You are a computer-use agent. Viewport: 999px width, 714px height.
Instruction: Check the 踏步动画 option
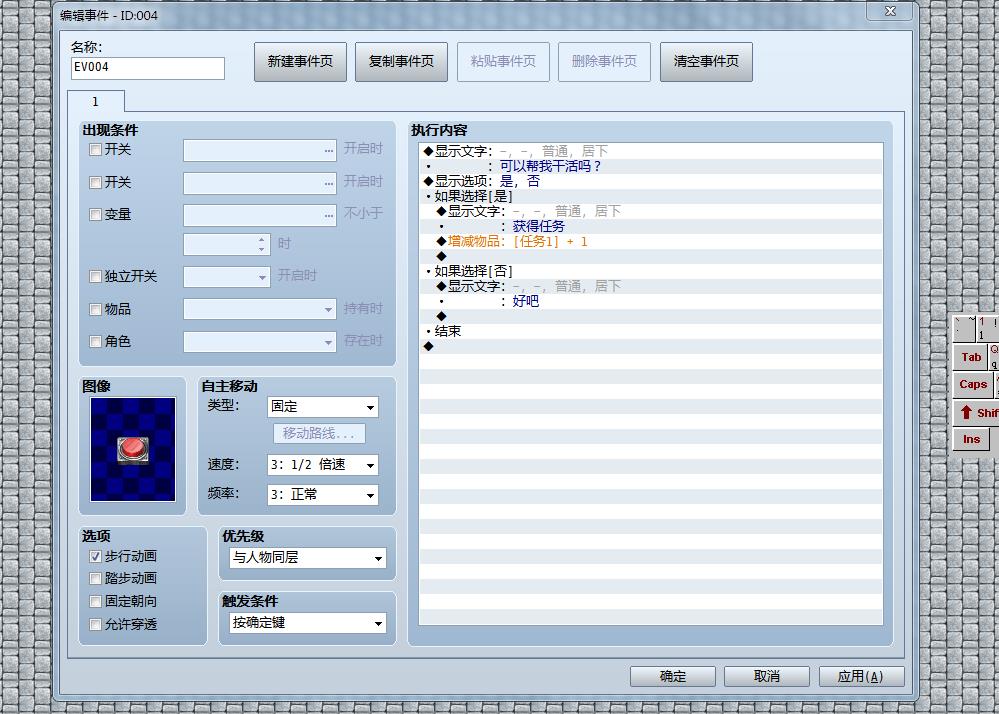[x=96, y=578]
